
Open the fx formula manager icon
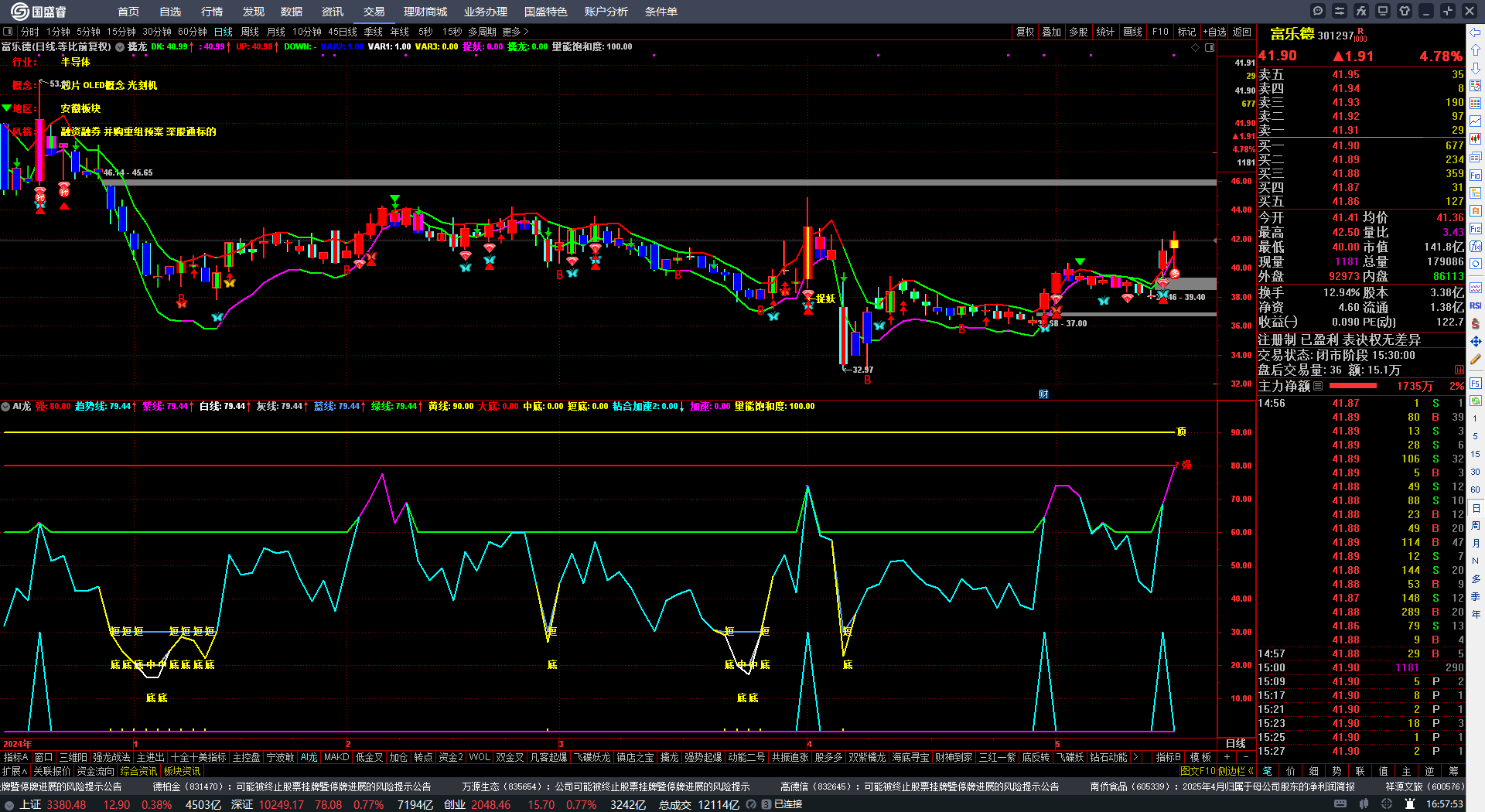tap(1361, 11)
